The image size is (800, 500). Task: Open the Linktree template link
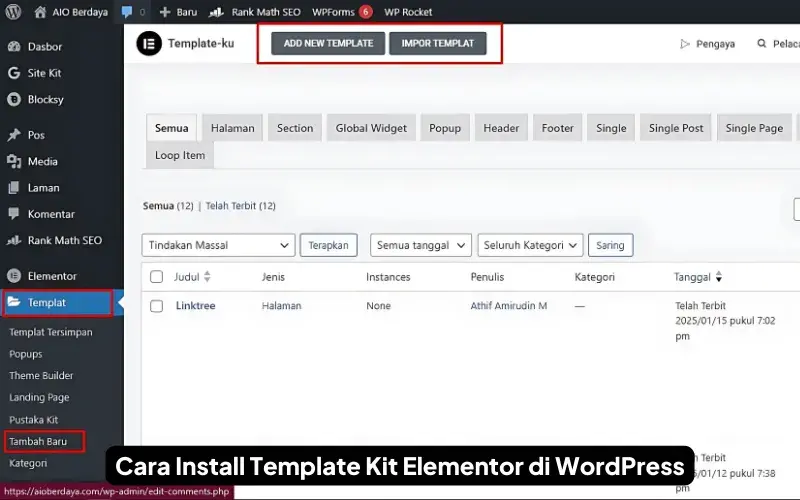point(195,306)
